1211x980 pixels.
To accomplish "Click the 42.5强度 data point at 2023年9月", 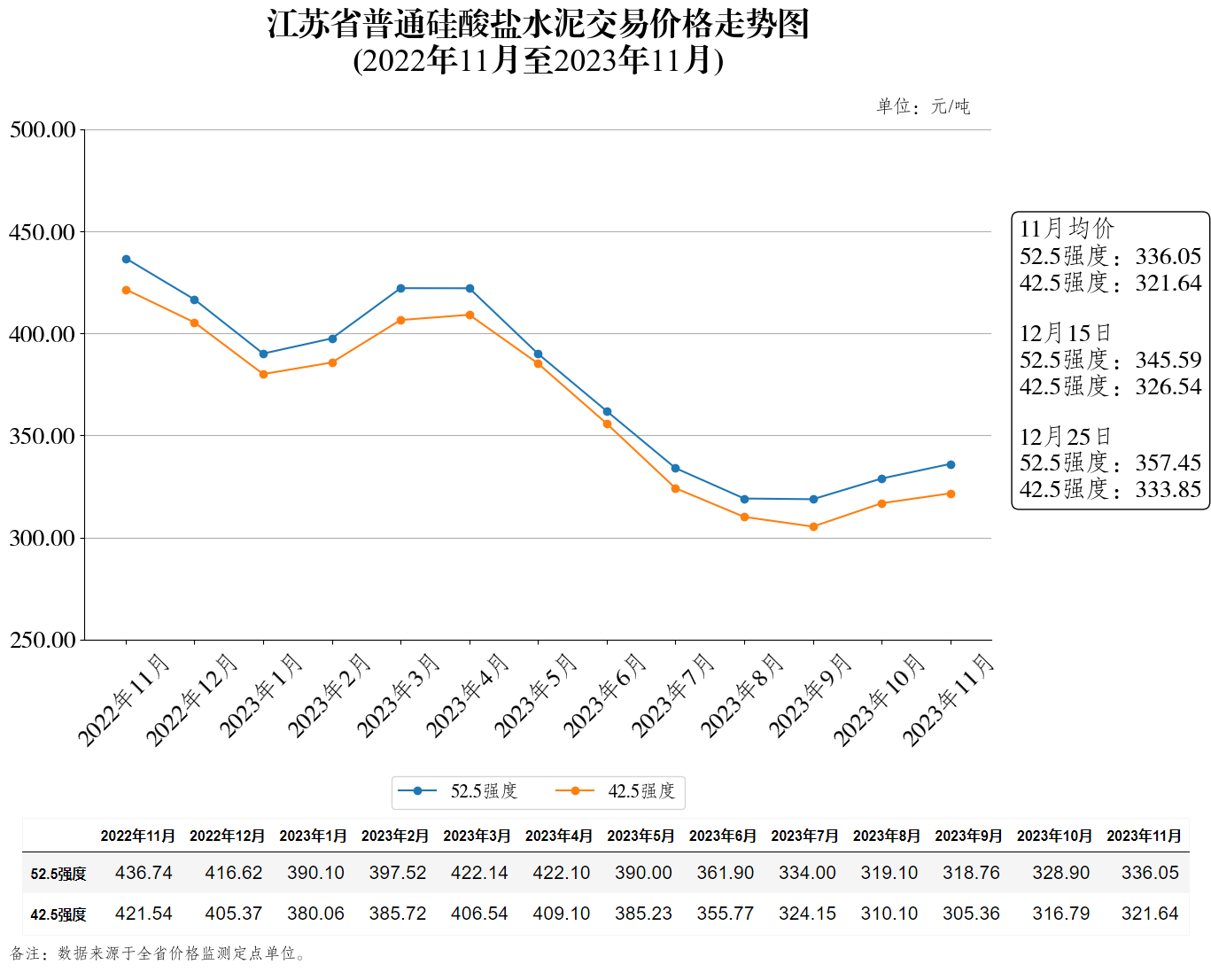I will (x=813, y=526).
